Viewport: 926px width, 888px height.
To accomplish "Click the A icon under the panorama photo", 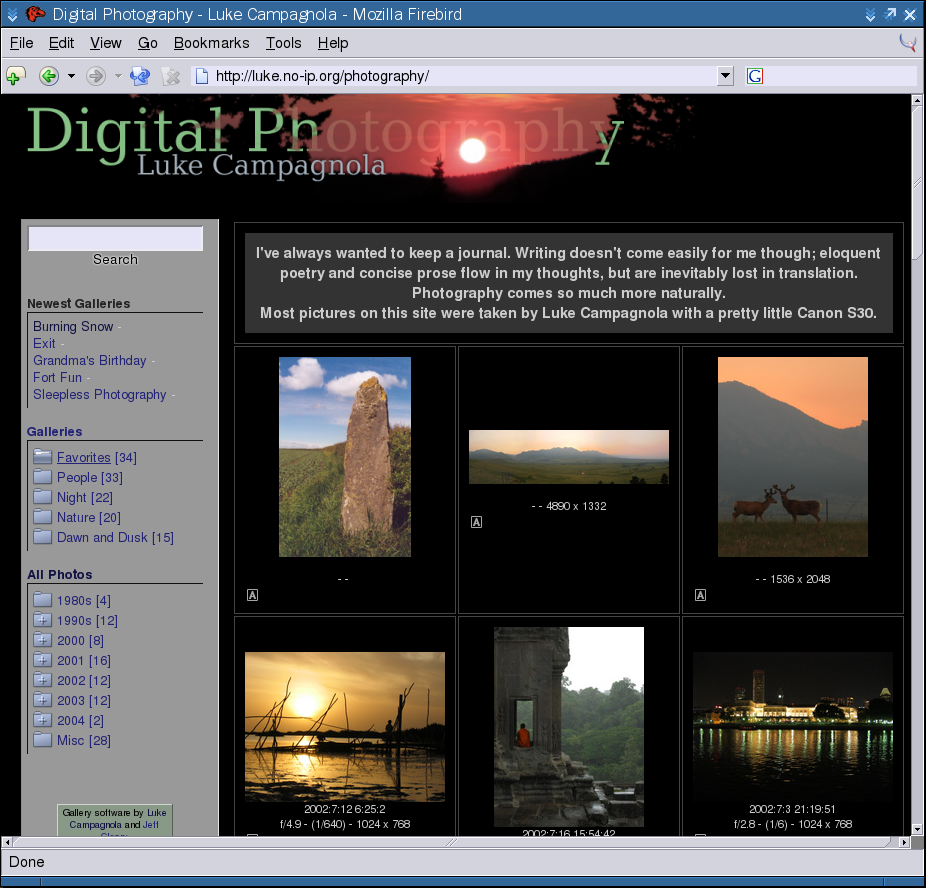I will [476, 522].
